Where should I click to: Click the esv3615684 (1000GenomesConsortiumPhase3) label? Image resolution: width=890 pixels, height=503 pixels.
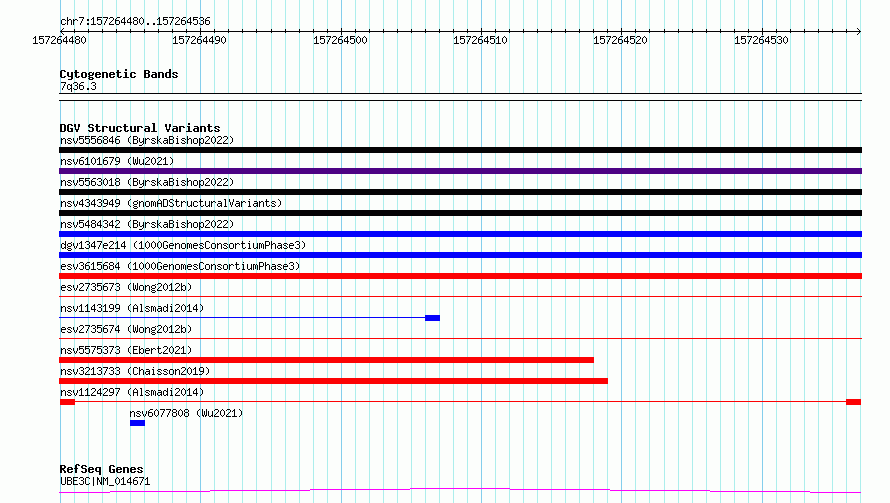point(180,266)
